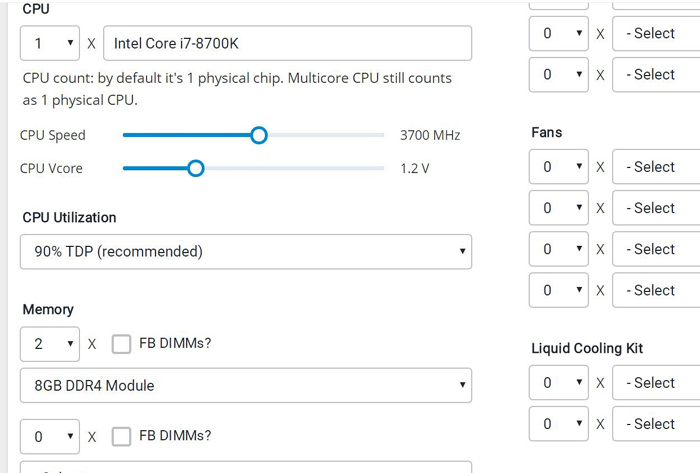Open the Memory quantity dropdown showing 2

point(50,344)
